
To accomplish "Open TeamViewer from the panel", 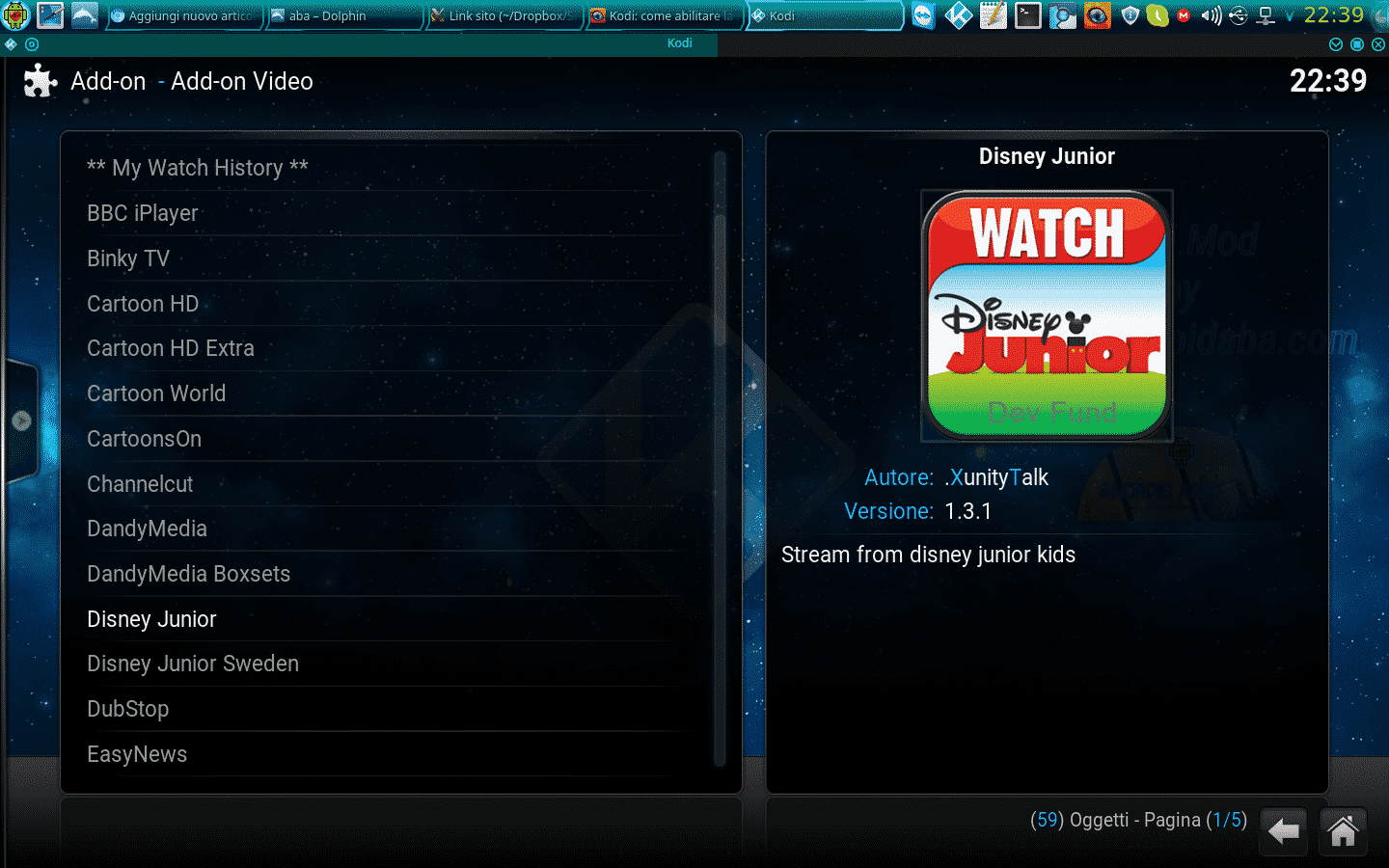I will click(x=923, y=15).
